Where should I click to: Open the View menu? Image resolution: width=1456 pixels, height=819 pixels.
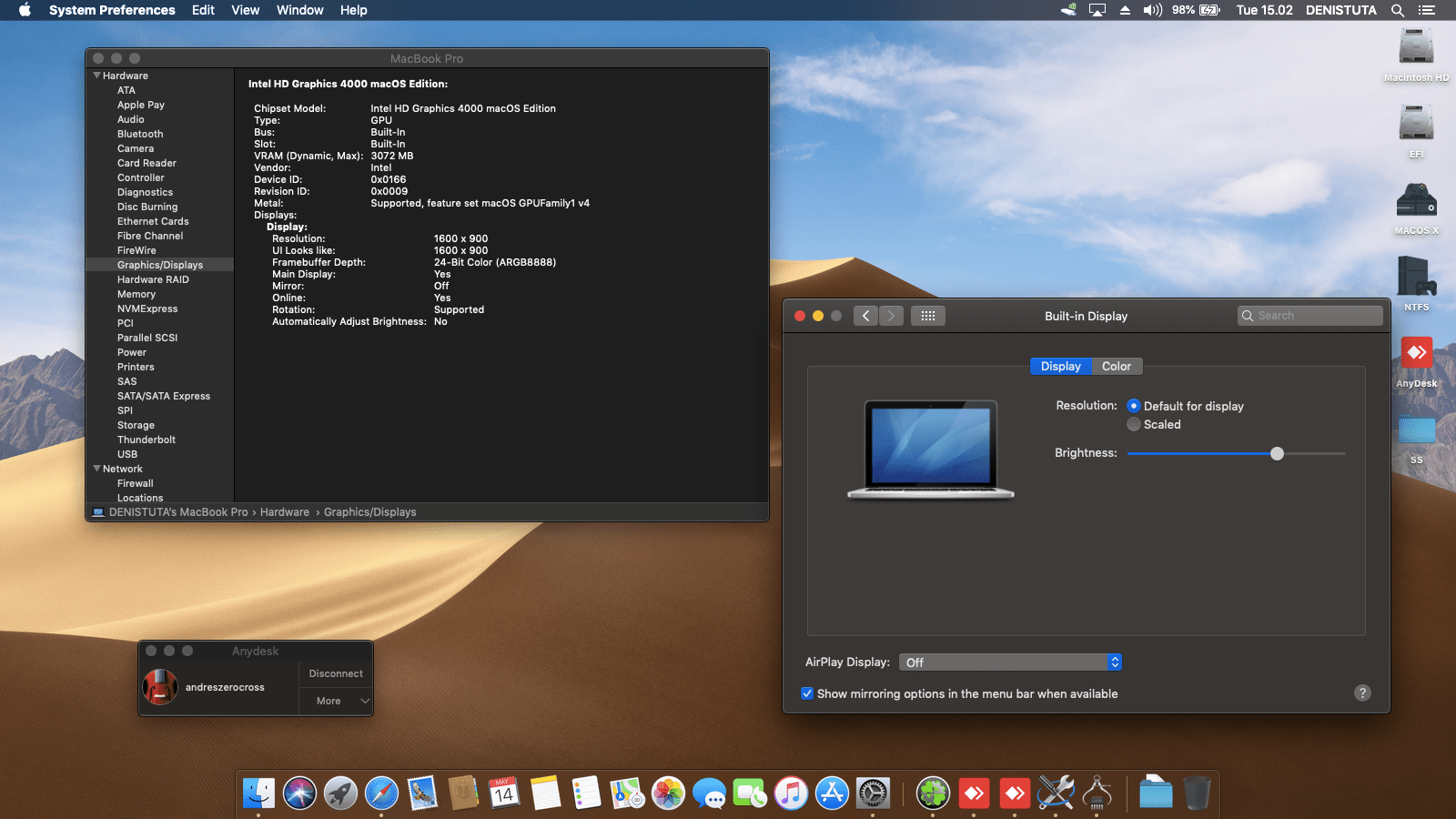(246, 10)
